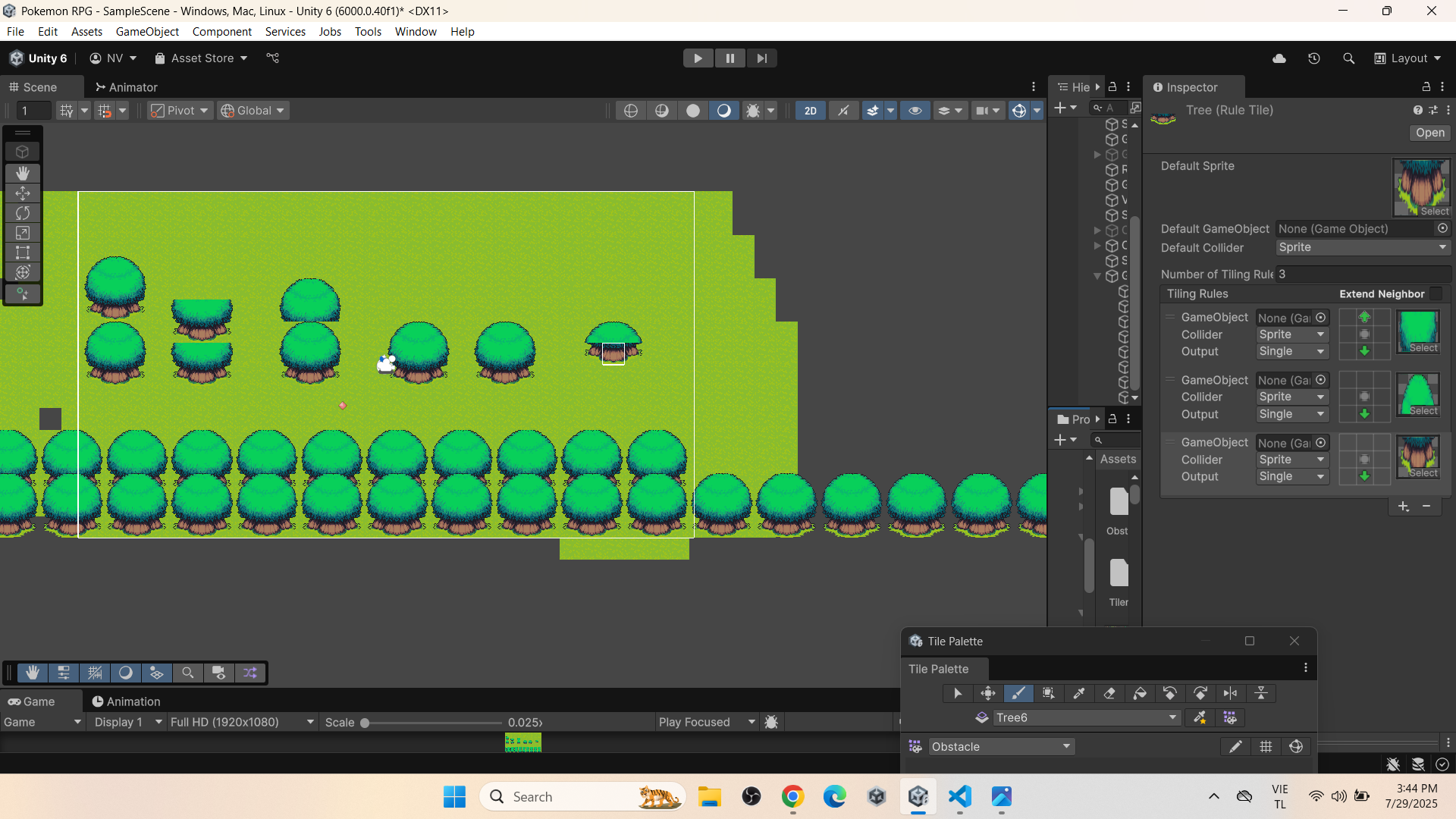
Task: Select the Move tool in Scene tools
Action: click(x=23, y=193)
